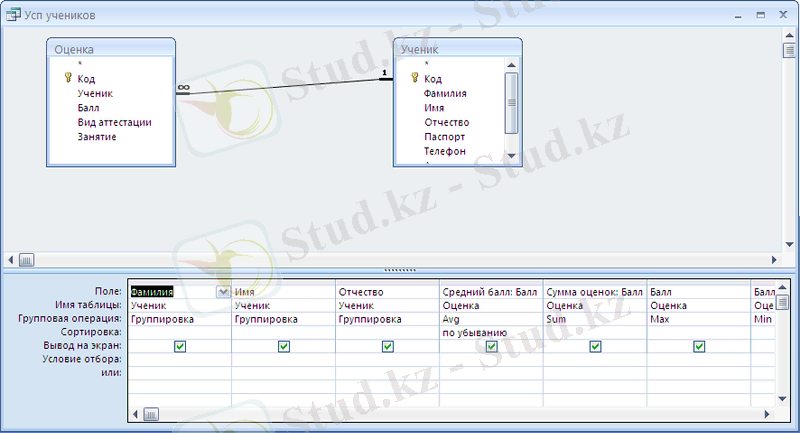Click table name cell Ученик under Фамилия

coord(180,305)
